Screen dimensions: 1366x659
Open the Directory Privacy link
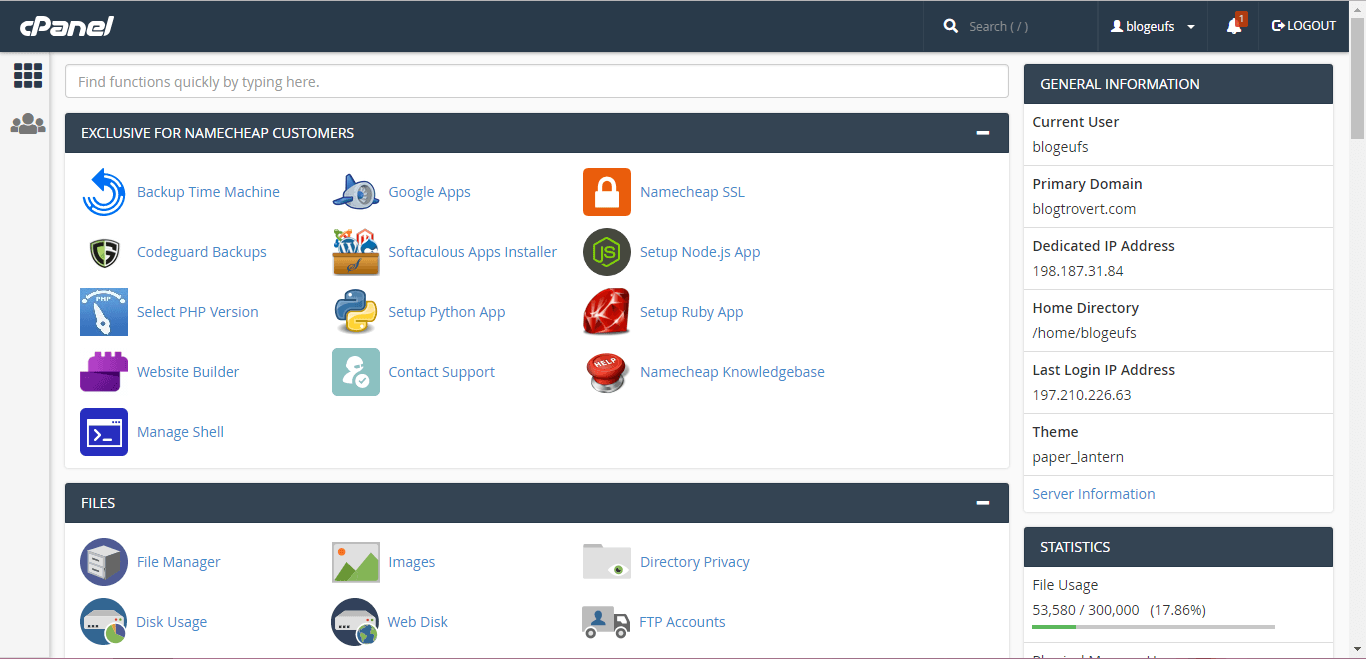(x=694, y=562)
